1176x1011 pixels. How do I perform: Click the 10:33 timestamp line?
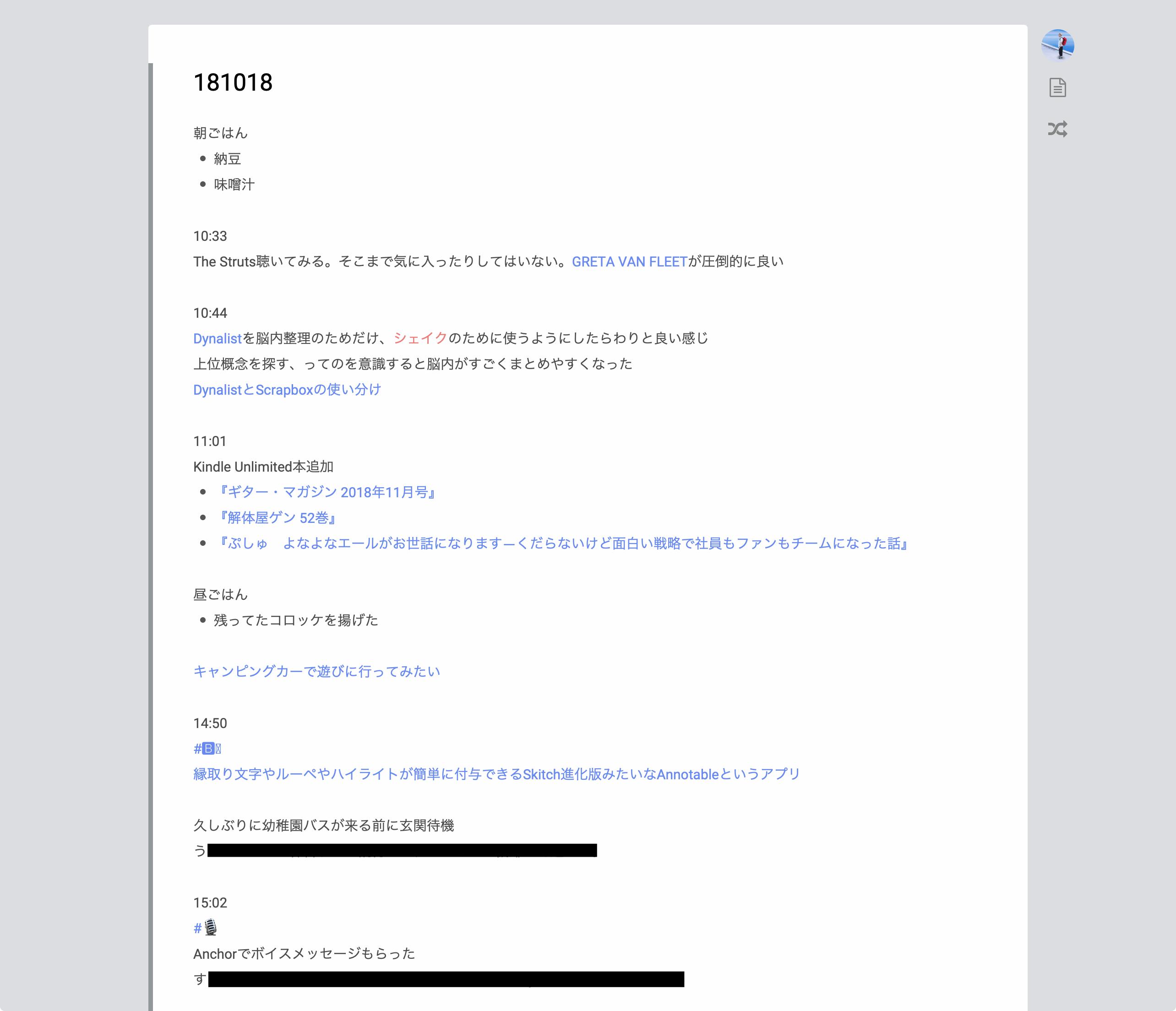tap(210, 236)
